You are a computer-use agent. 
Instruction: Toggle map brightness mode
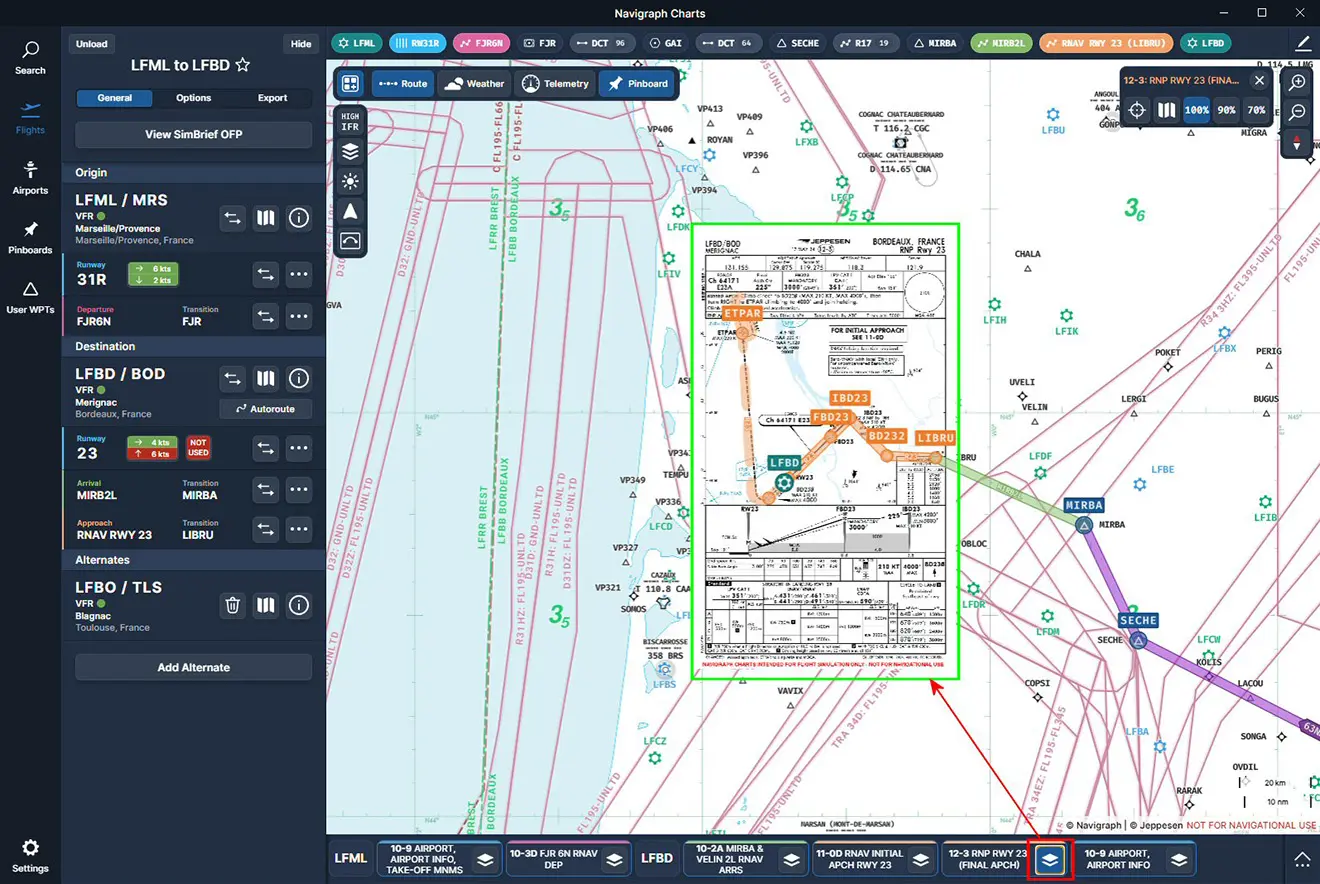coord(350,182)
